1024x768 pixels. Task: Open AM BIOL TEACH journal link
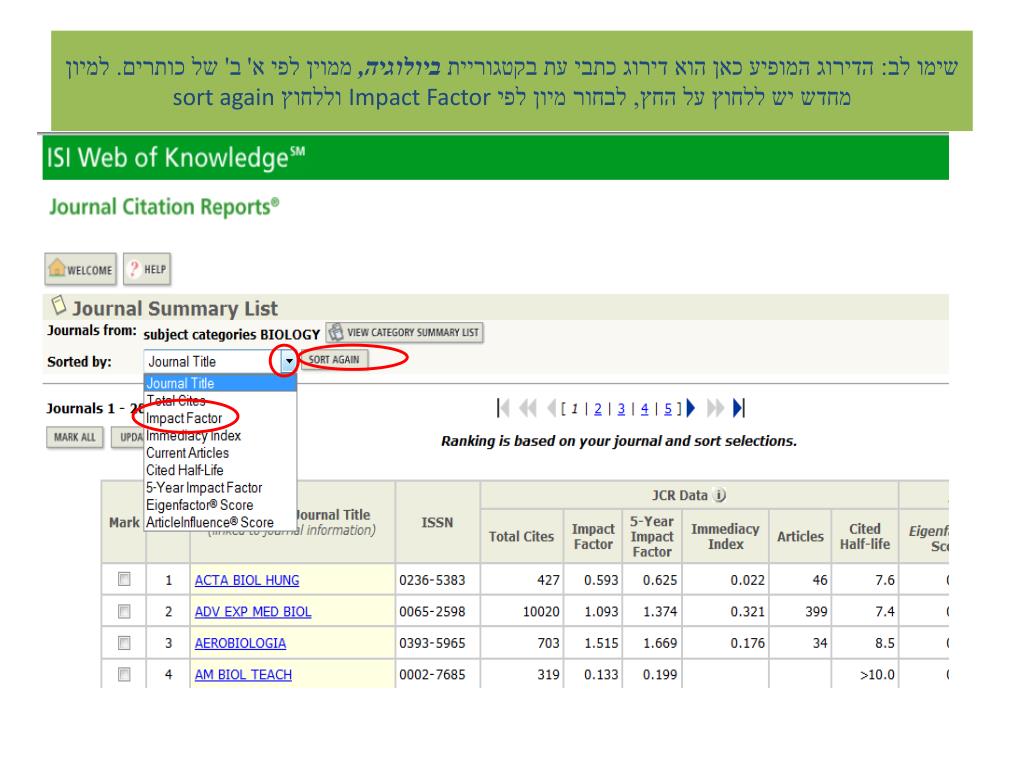click(243, 675)
